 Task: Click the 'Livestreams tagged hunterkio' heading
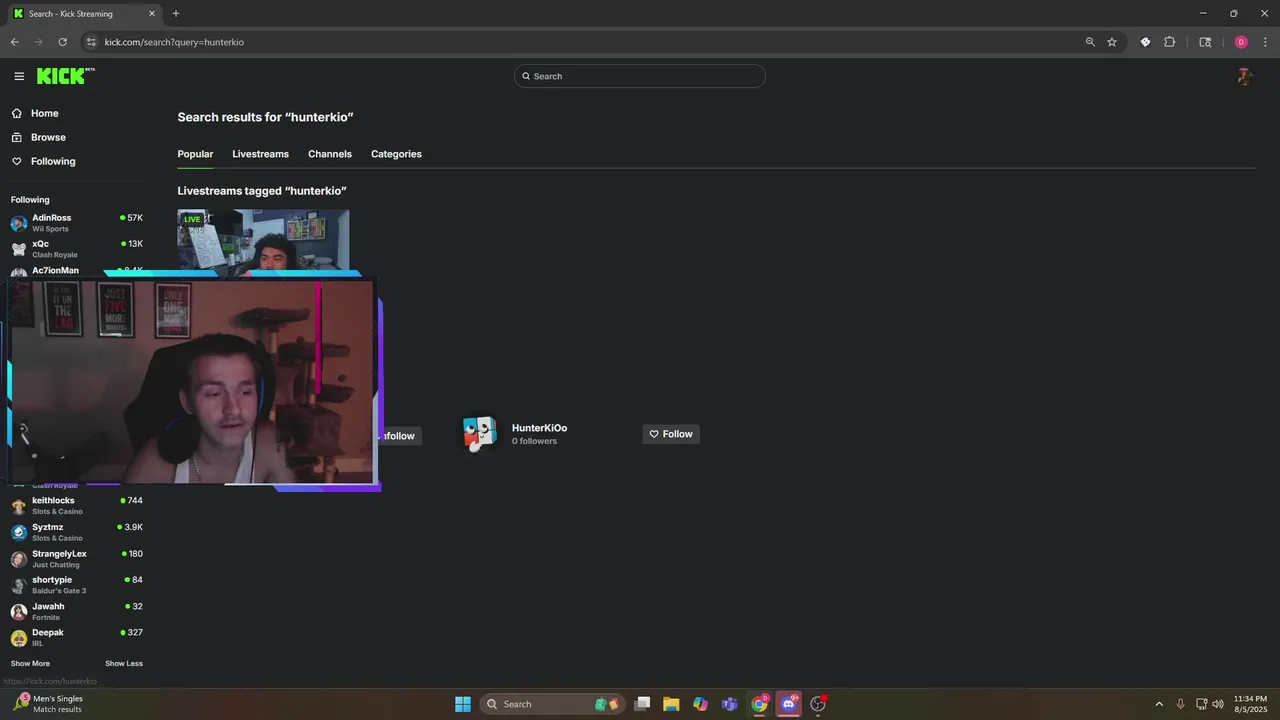(x=262, y=191)
